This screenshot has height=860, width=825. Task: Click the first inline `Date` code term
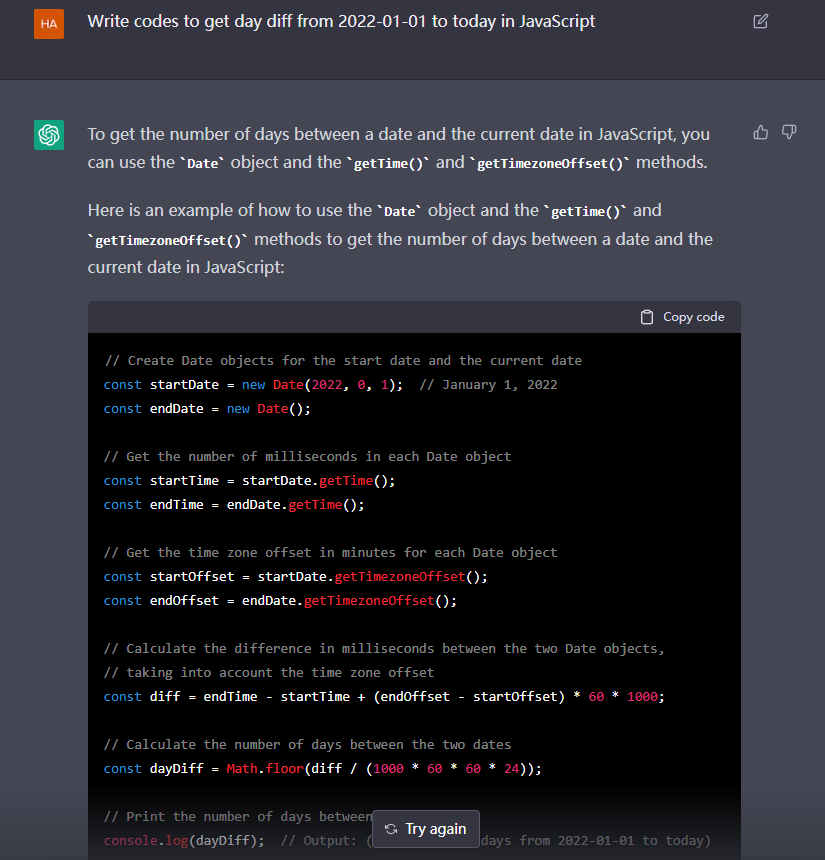[202, 163]
